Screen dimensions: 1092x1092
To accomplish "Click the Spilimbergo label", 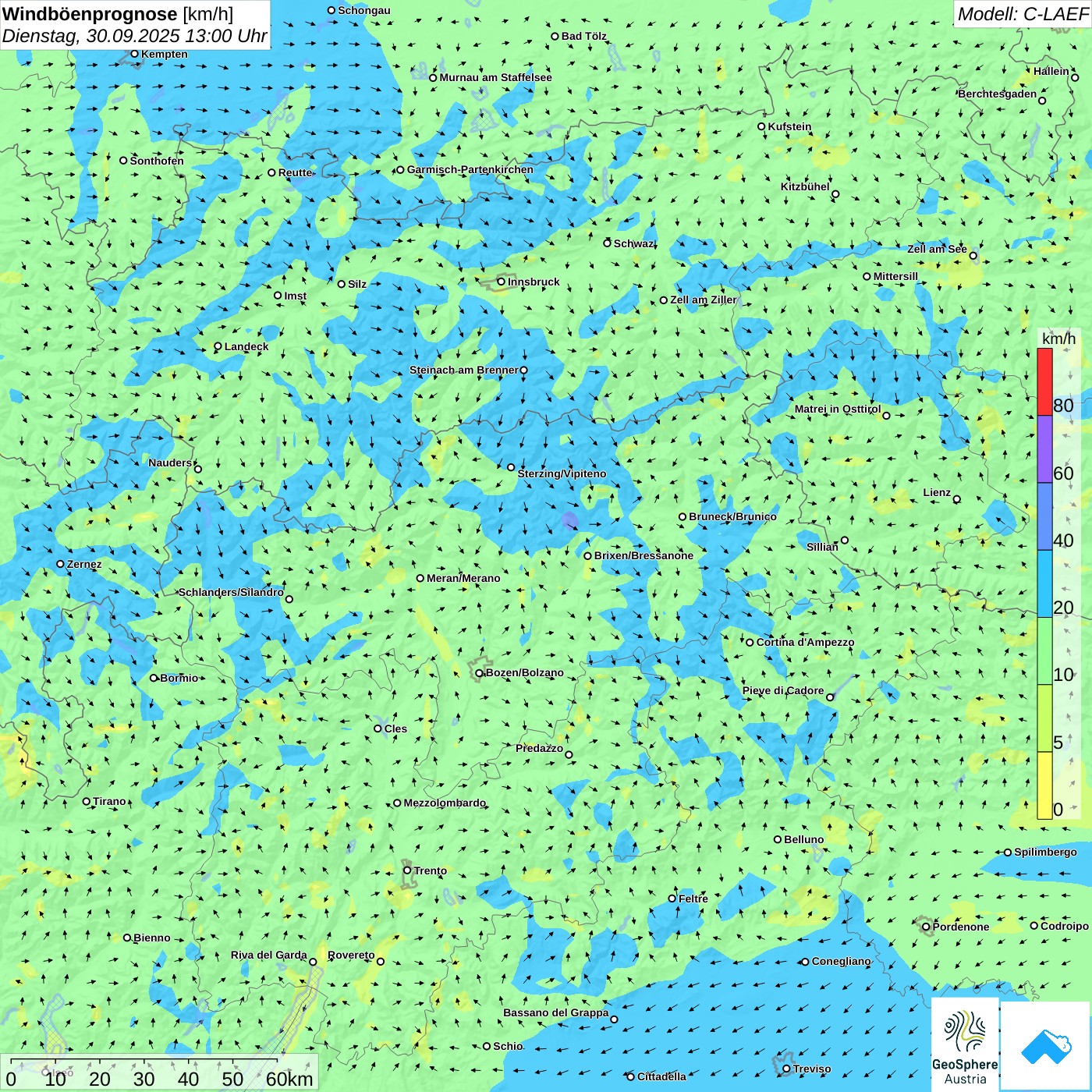I will pos(1045,852).
